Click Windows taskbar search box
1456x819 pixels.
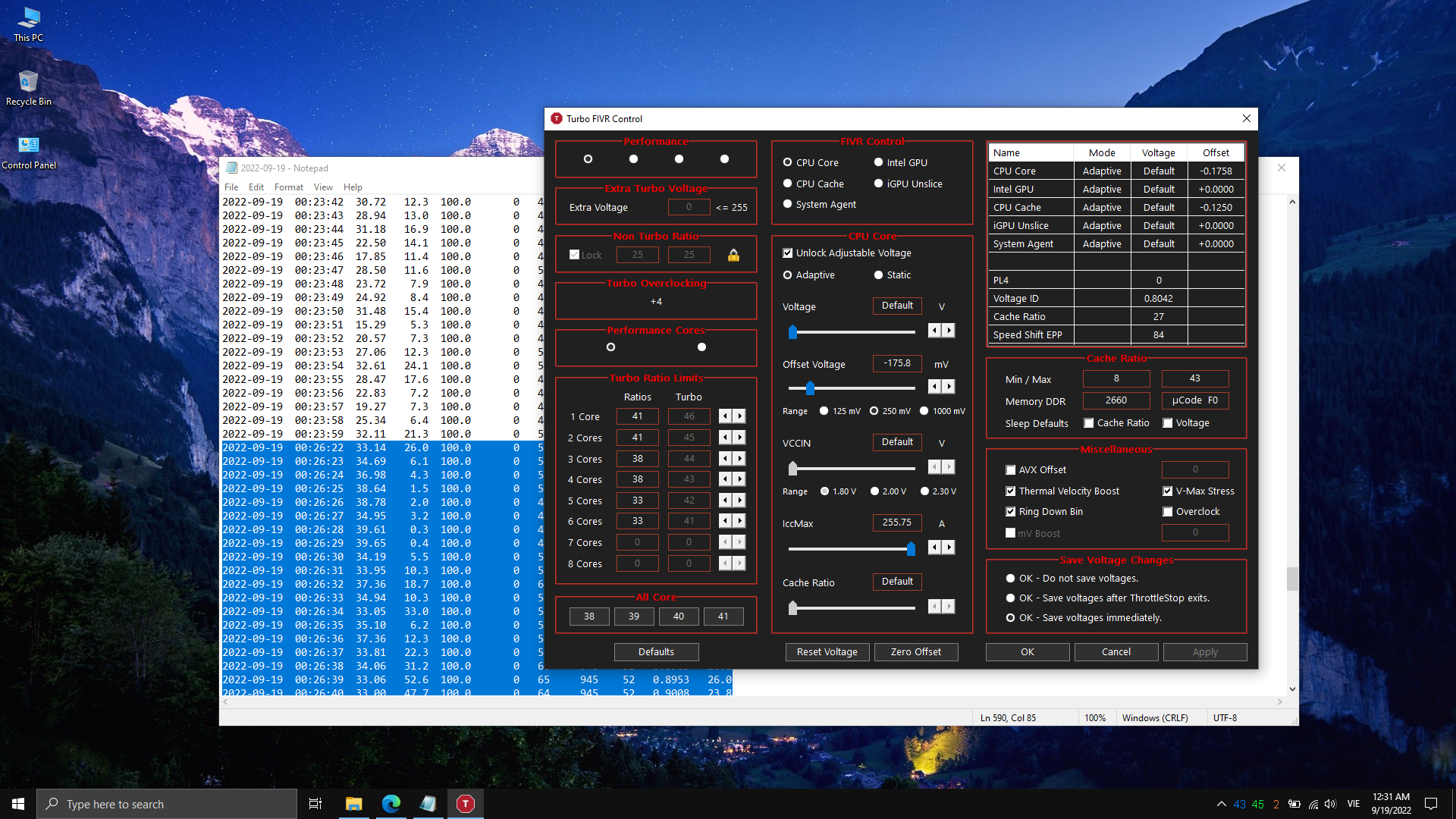point(167,804)
